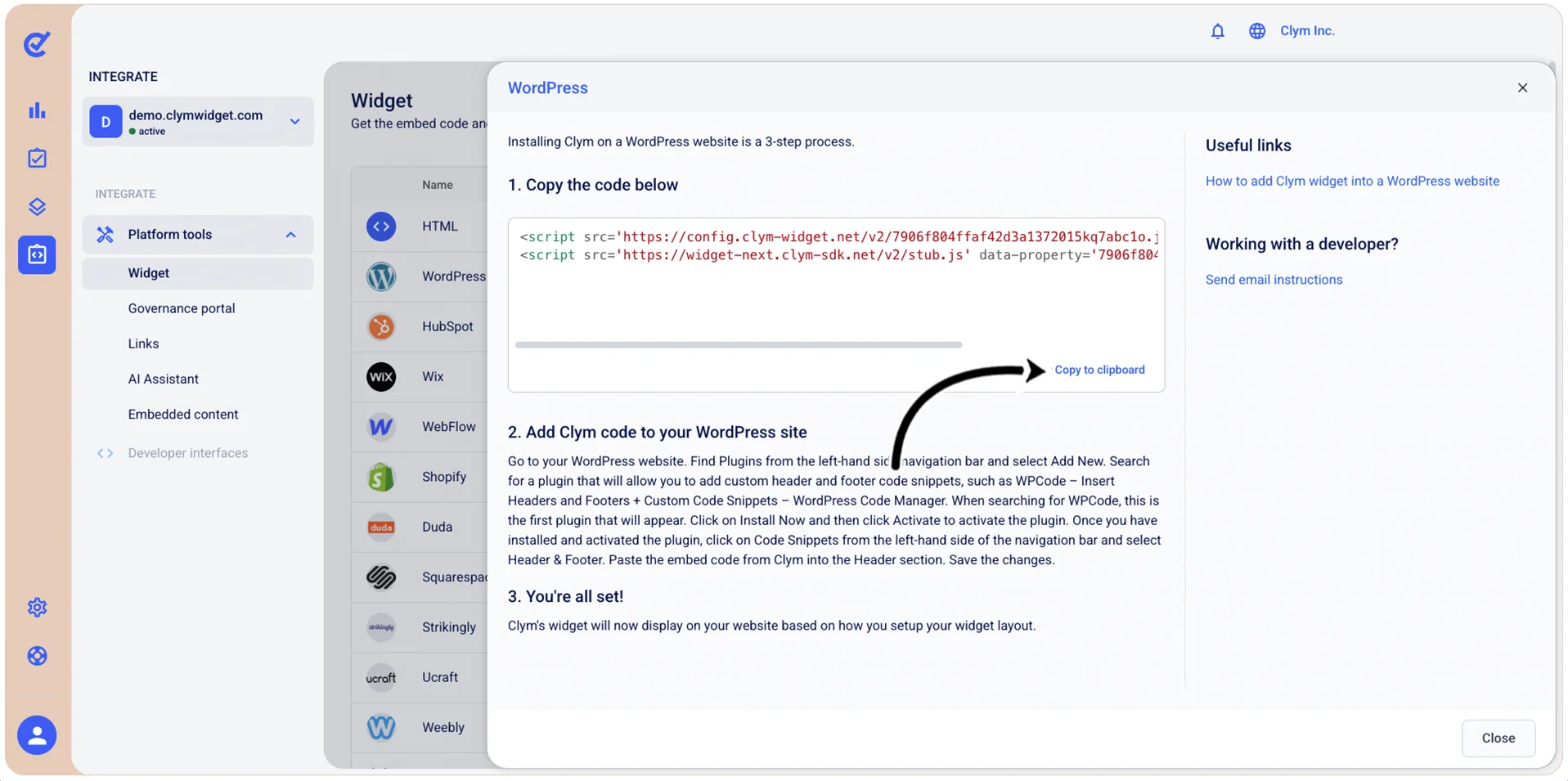Select the Squarespace logo icon
The height and width of the screenshot is (781, 1568).
point(380,577)
